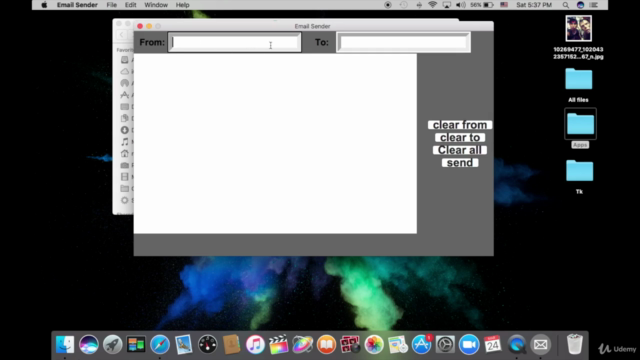Open Launchpad rocket icon in dock

coord(112,344)
